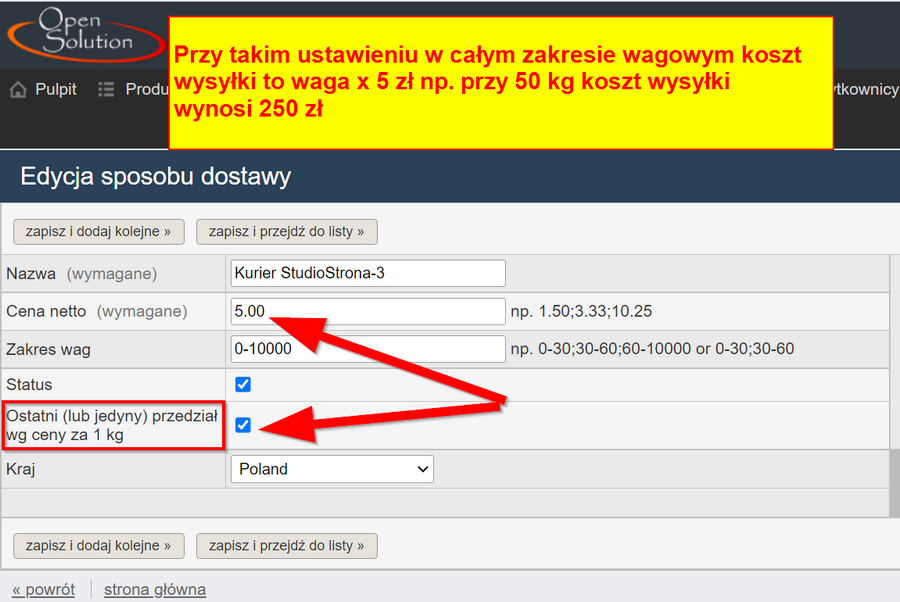This screenshot has height=602, width=900.
Task: Focus the Cena netto input field
Action: 368,311
